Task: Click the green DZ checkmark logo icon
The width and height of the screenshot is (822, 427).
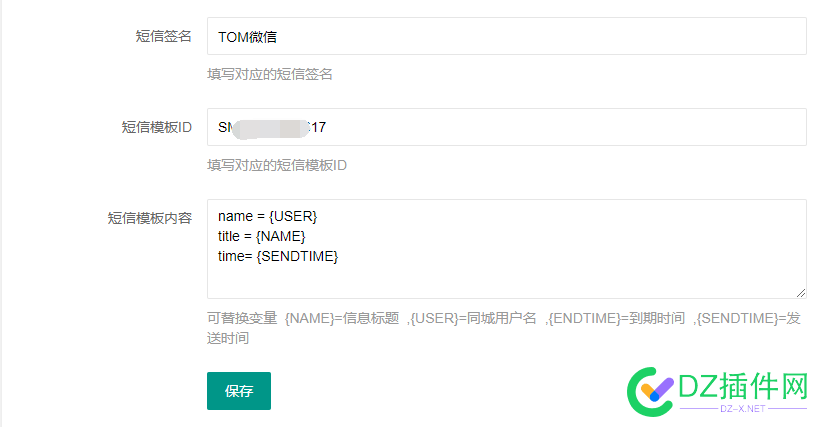Action: [x=650, y=391]
